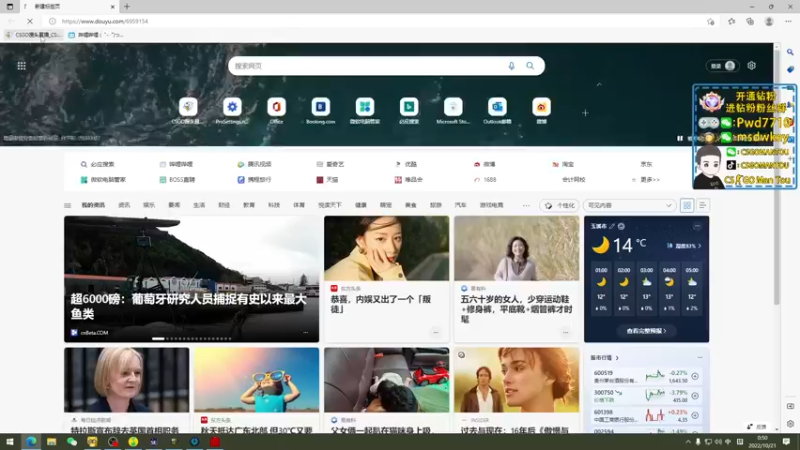
Task: Open more news categories ellipsis
Action: tap(526, 205)
